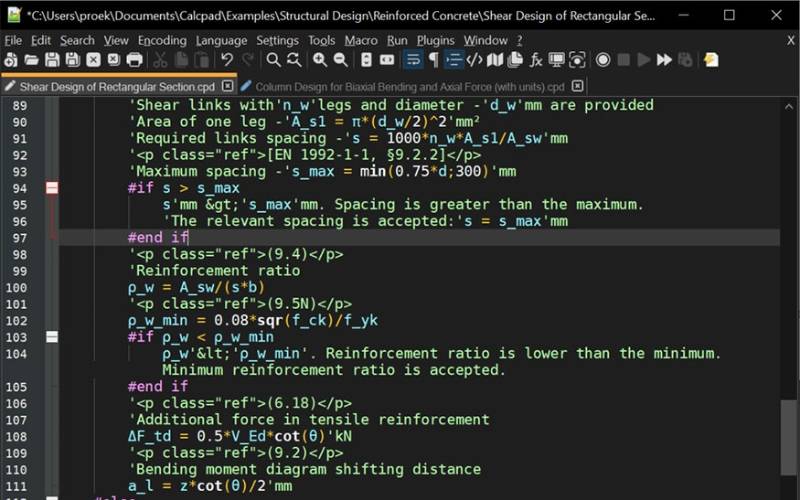The image size is (800, 500).
Task: Open the Language menu
Action: [x=221, y=40]
